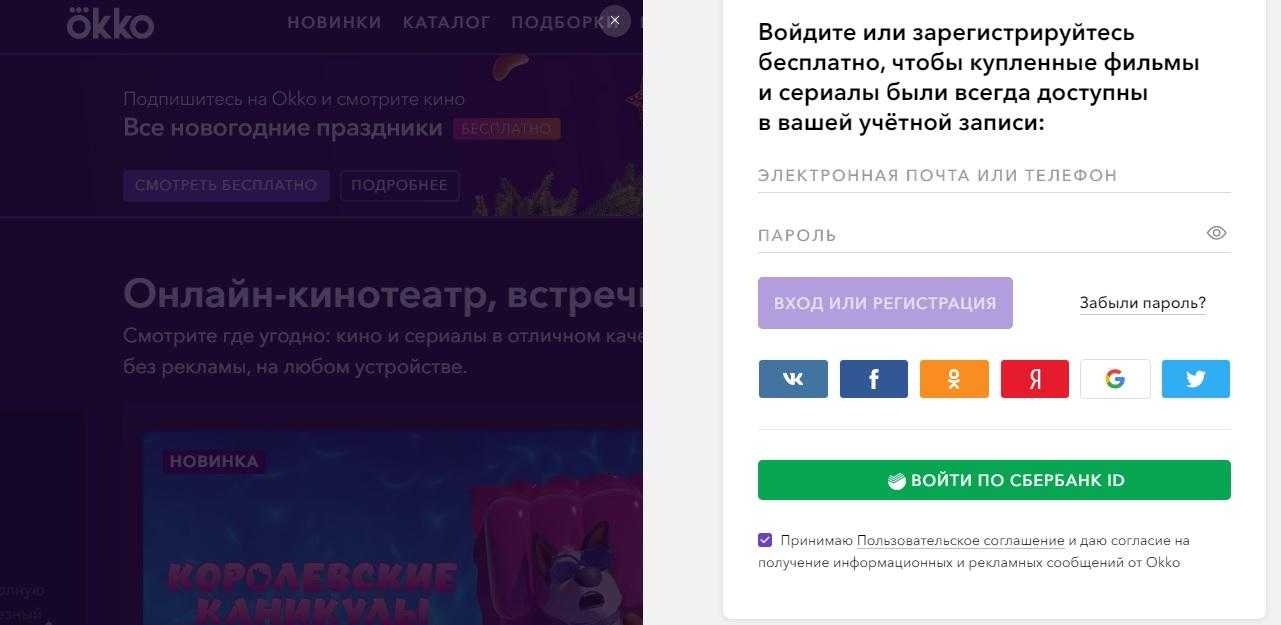
Task: Click the Смотреть бесплатно button
Action: pos(226,185)
